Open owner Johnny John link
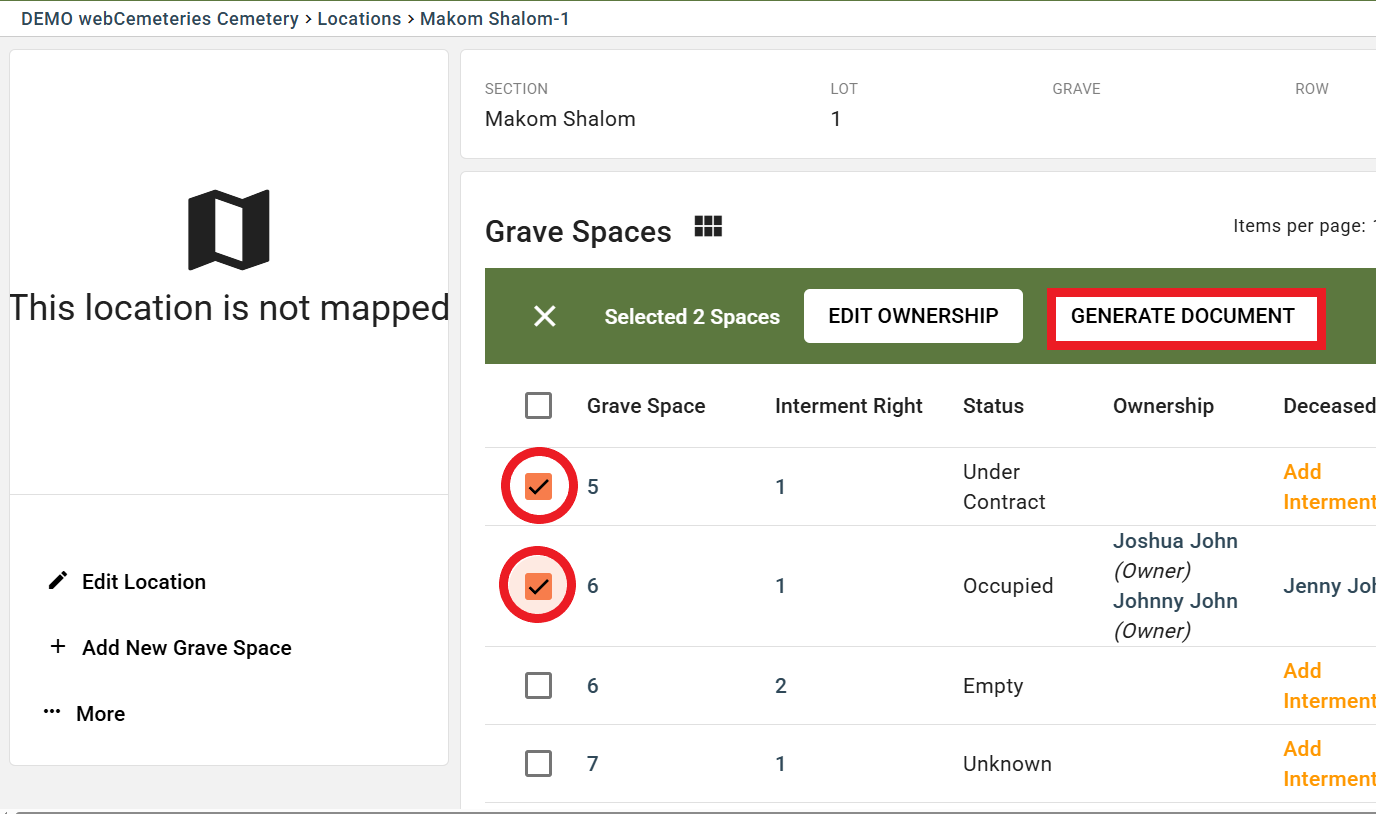This screenshot has height=814, width=1376. coord(1175,601)
